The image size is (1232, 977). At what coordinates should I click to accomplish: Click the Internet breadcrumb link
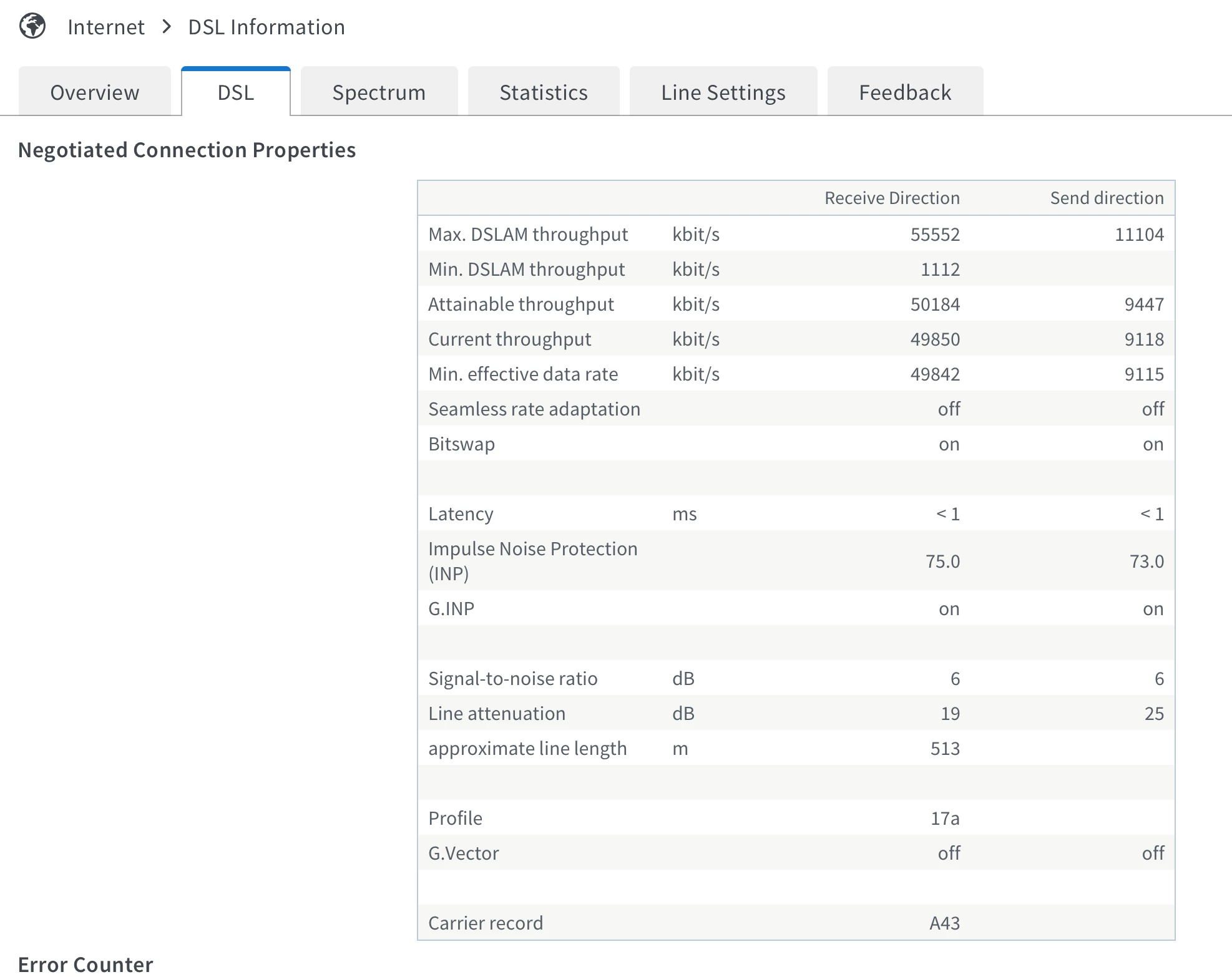(106, 27)
